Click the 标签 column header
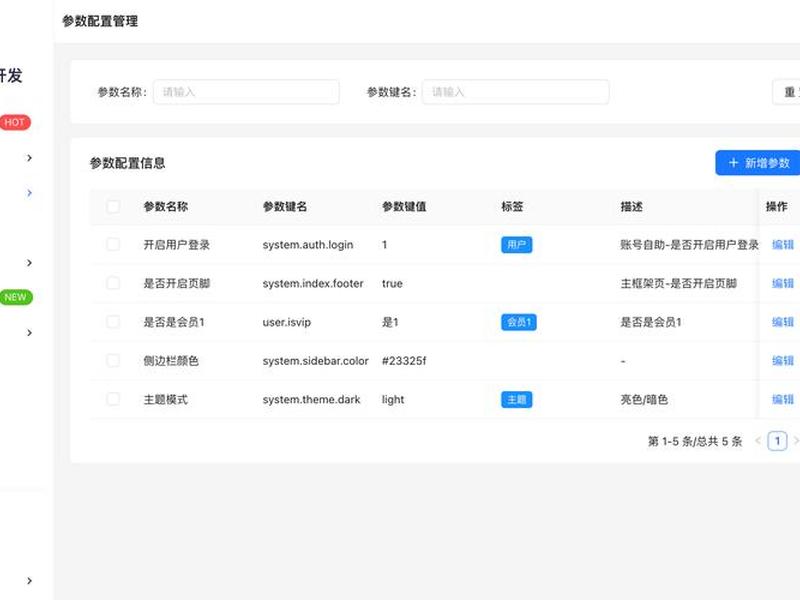This screenshot has height=600, width=800. click(512, 207)
